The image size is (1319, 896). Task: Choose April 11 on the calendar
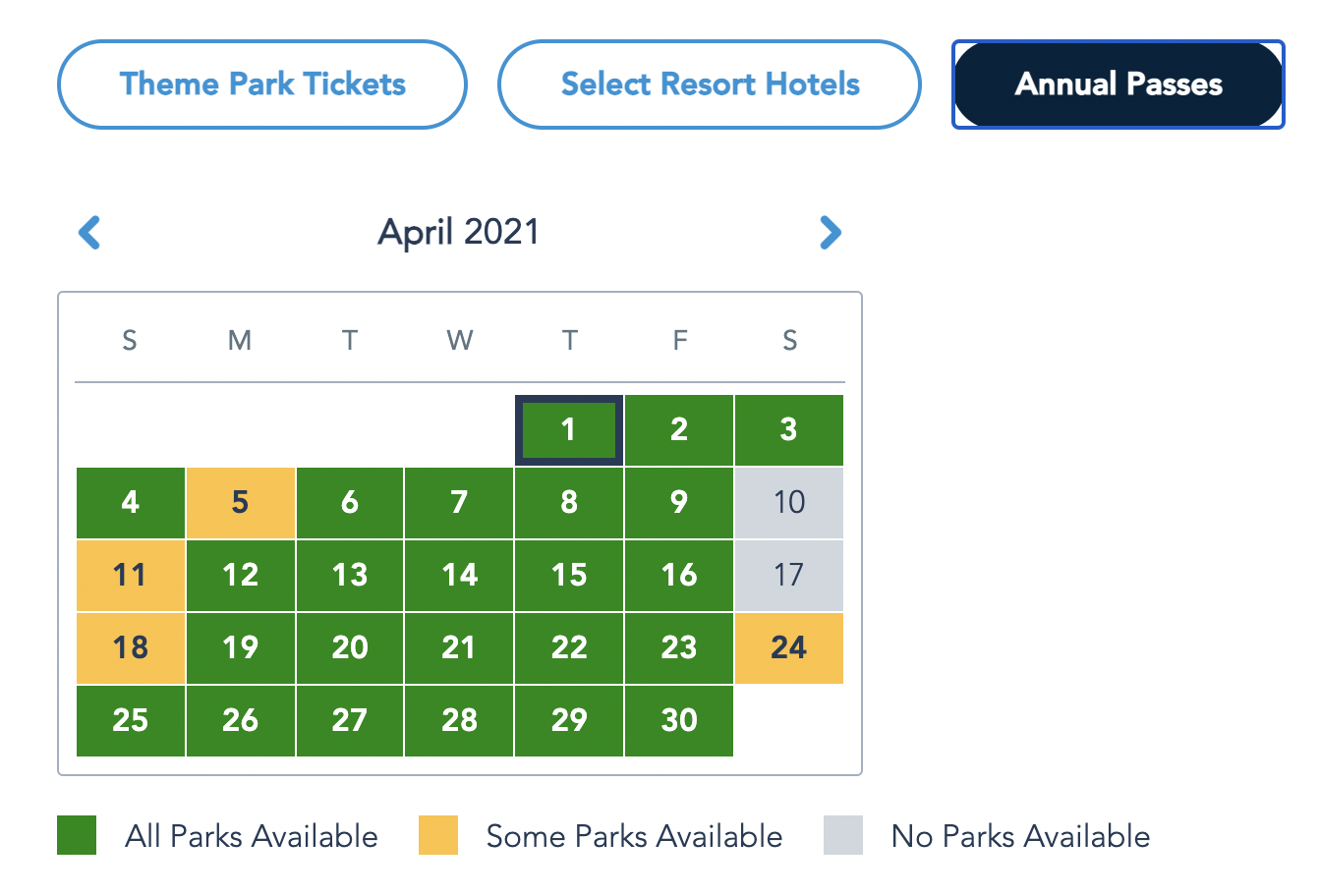tap(131, 576)
